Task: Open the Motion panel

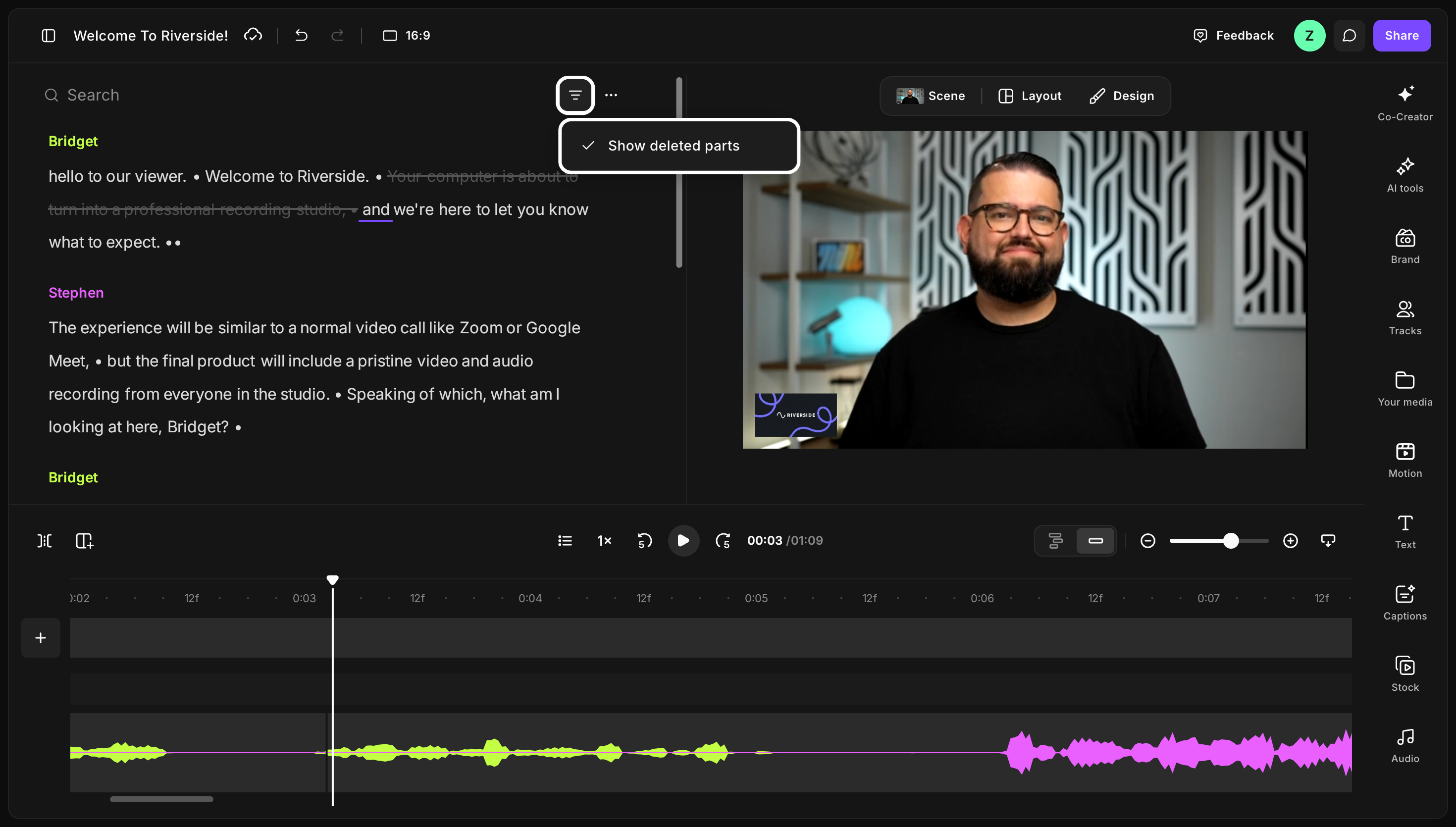Action: (1405, 460)
